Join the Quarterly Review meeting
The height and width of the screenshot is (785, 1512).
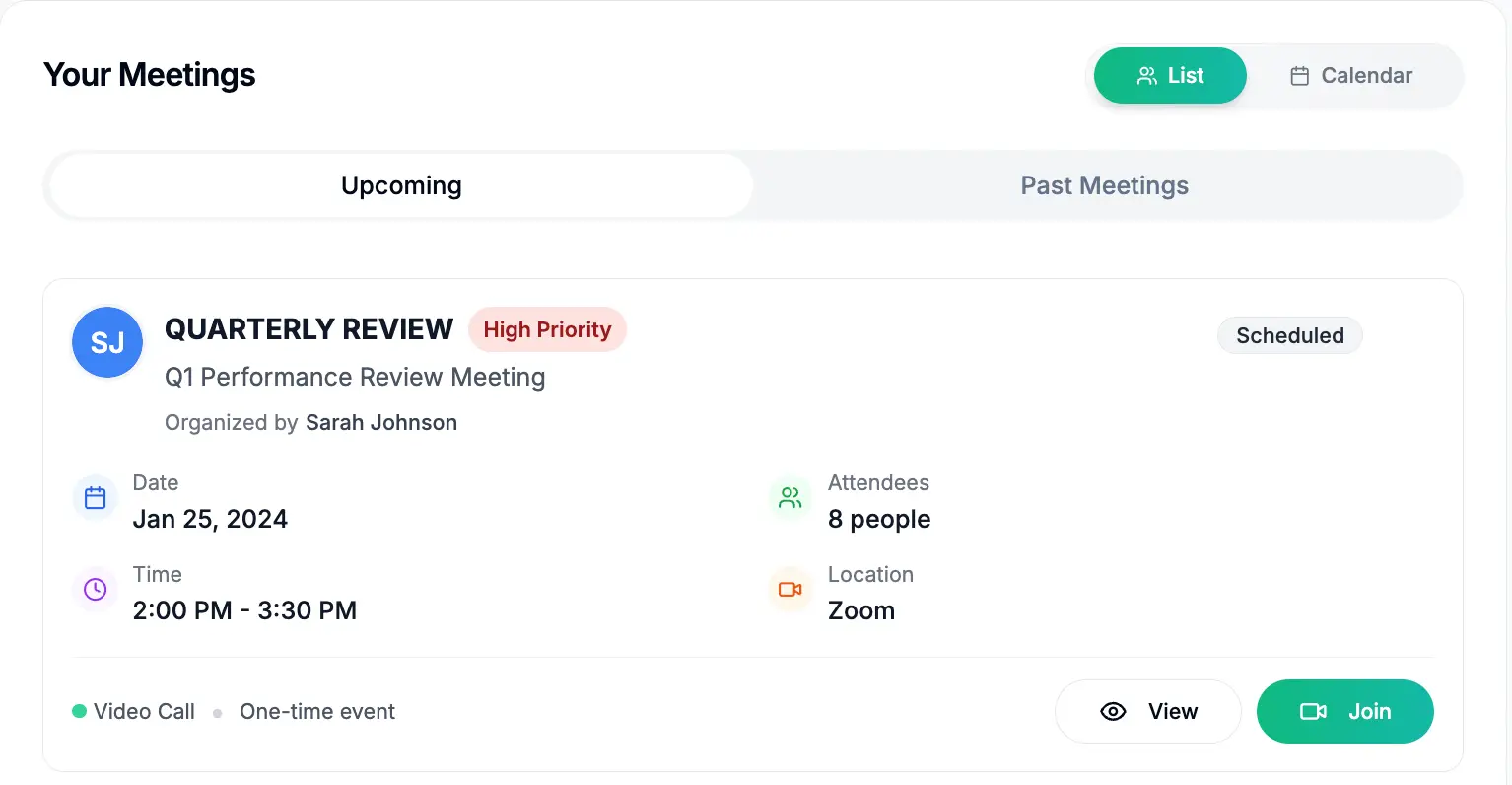tap(1345, 711)
